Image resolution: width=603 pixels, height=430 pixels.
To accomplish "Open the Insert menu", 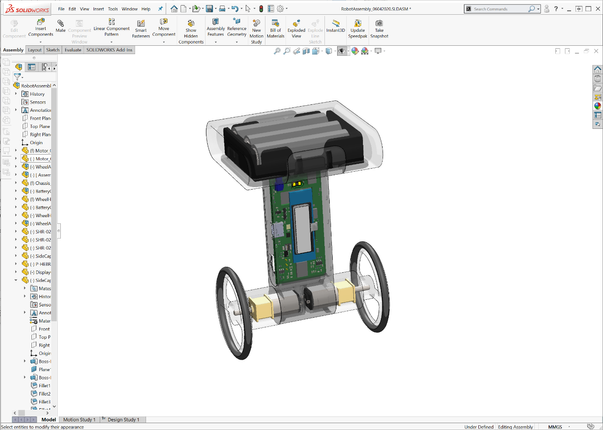I will [x=98, y=8].
